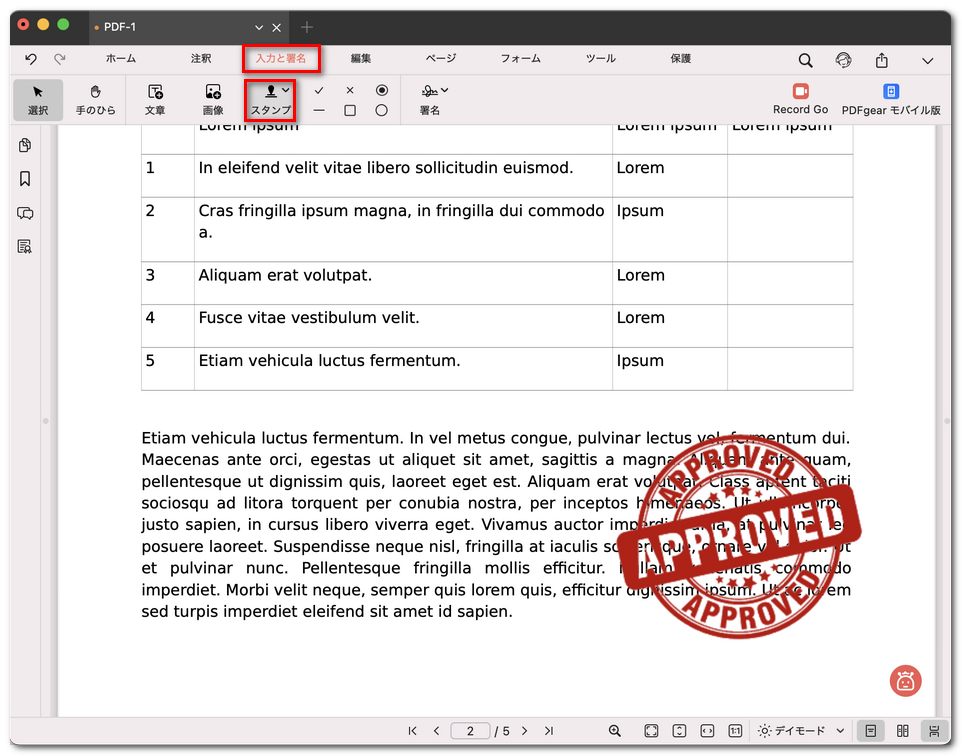The width and height of the screenshot is (962, 756).
Task: Click the share icon in the top bar
Action: (881, 61)
